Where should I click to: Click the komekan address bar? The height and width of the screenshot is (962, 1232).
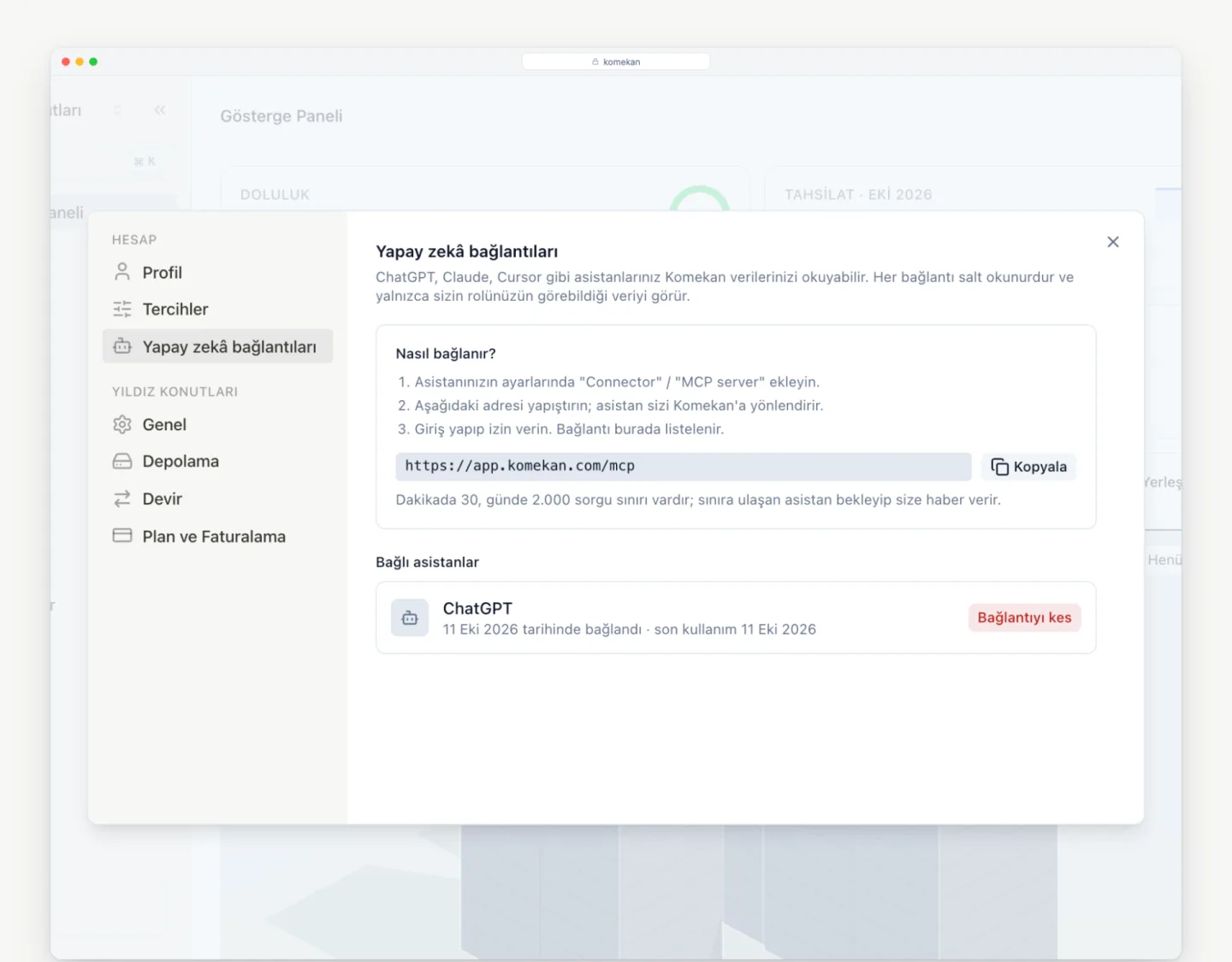point(616,62)
